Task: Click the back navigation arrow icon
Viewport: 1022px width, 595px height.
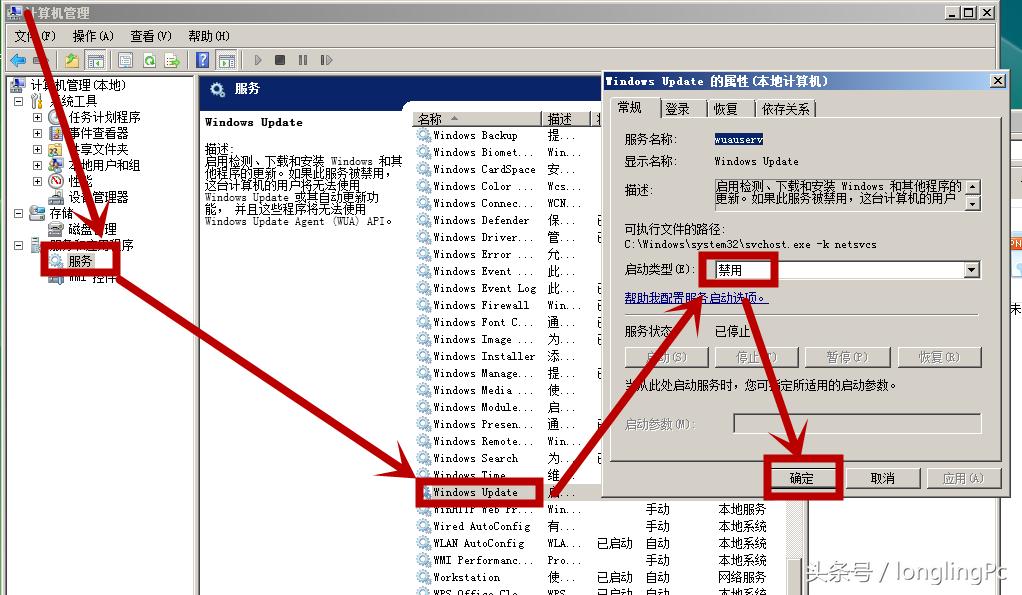Action: pyautogui.click(x=17, y=60)
